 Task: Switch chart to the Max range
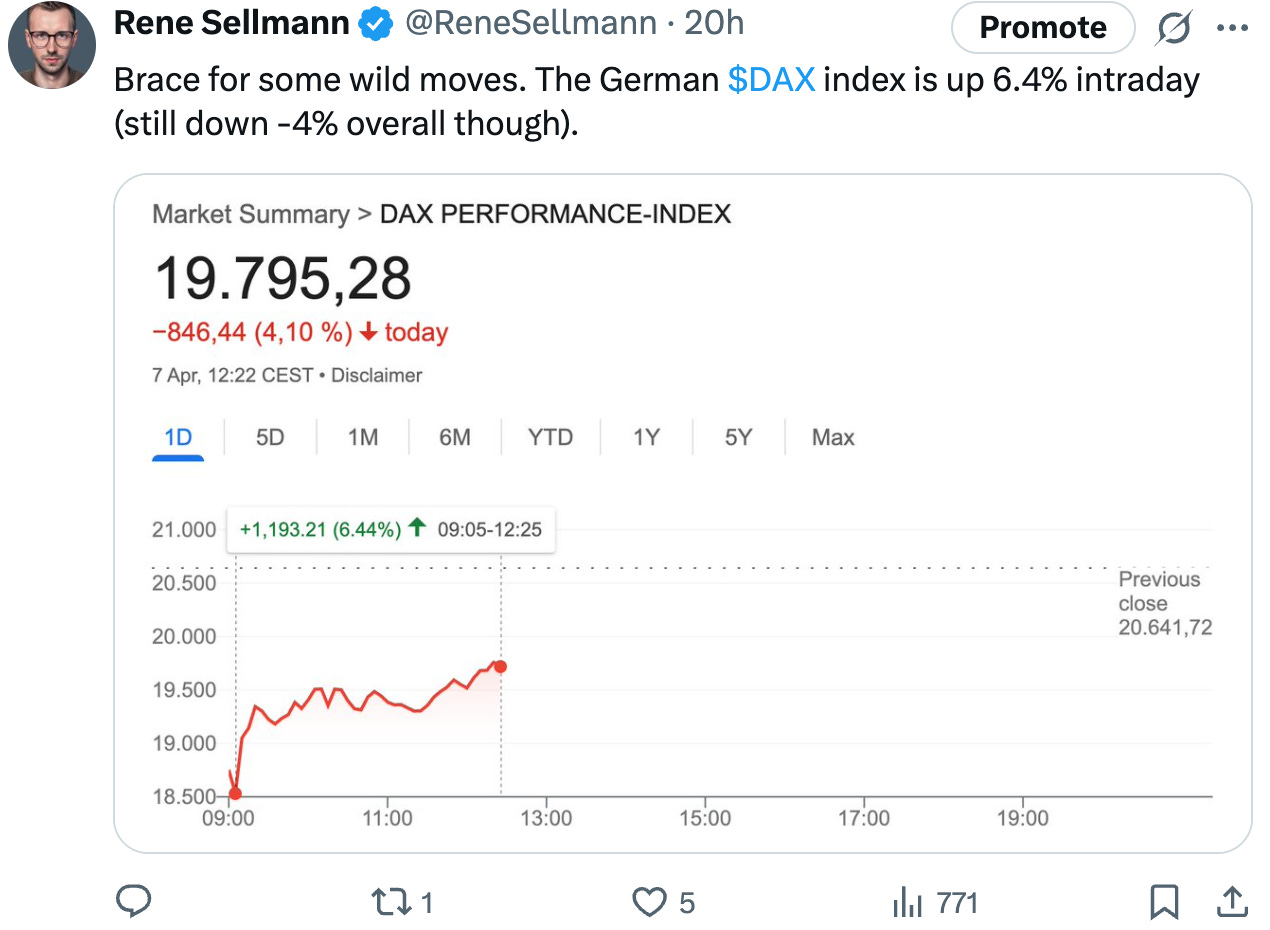tap(833, 438)
